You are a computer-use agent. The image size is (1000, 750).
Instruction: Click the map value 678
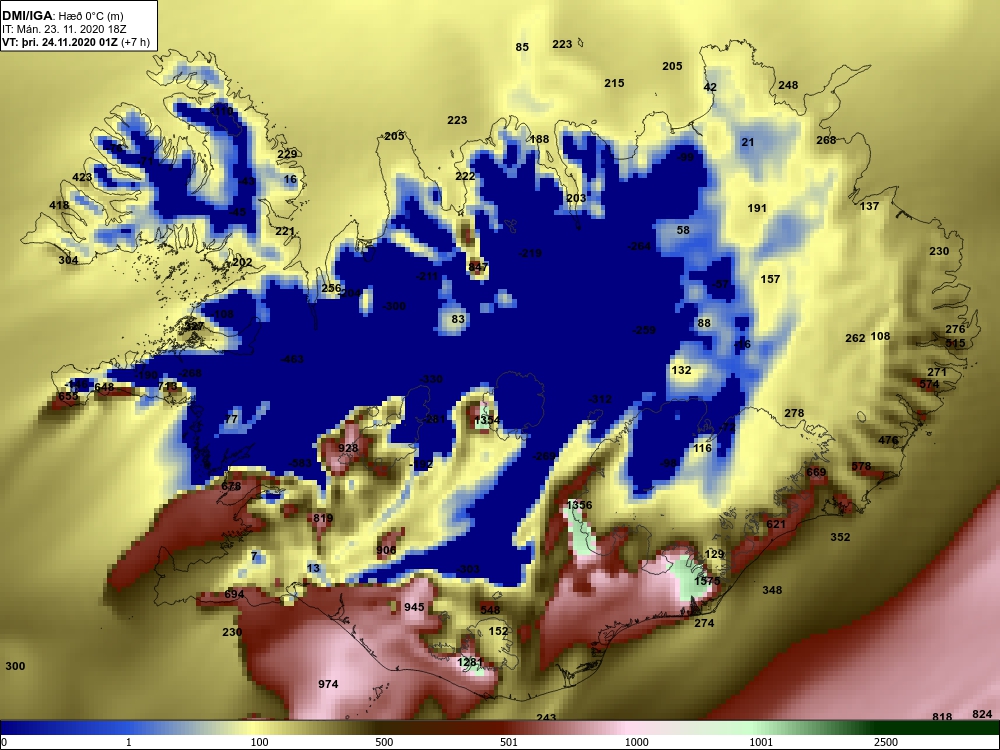[231, 486]
